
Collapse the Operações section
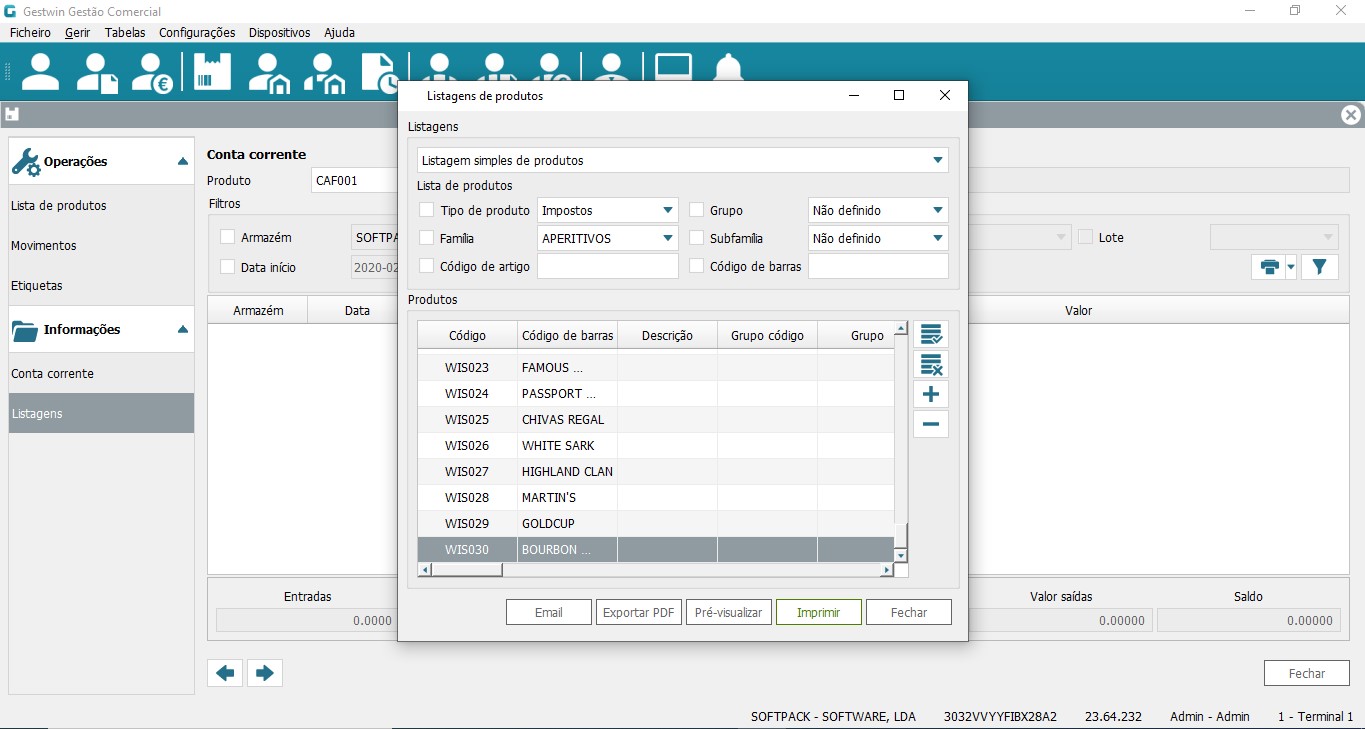[182, 162]
